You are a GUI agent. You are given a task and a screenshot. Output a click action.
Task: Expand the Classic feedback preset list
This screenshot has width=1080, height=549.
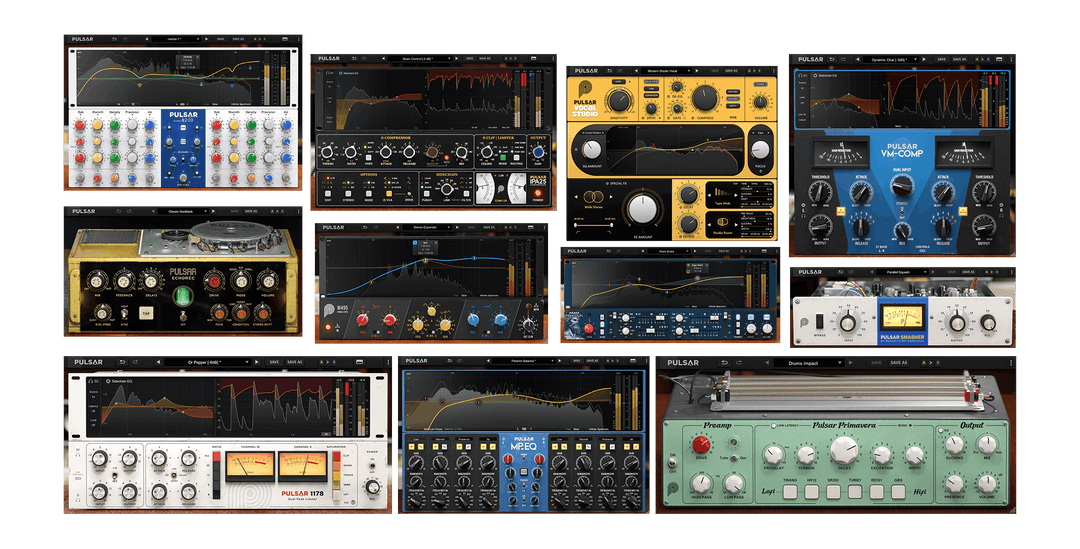(x=183, y=211)
